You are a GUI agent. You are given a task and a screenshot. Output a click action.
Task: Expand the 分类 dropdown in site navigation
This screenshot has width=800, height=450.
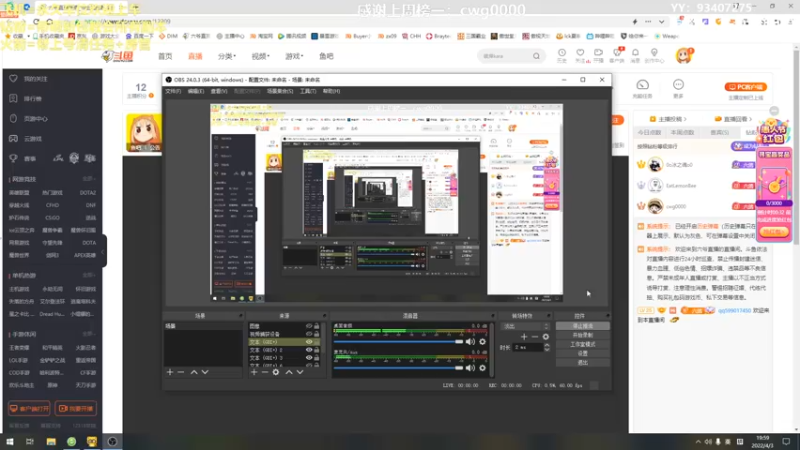point(227,56)
